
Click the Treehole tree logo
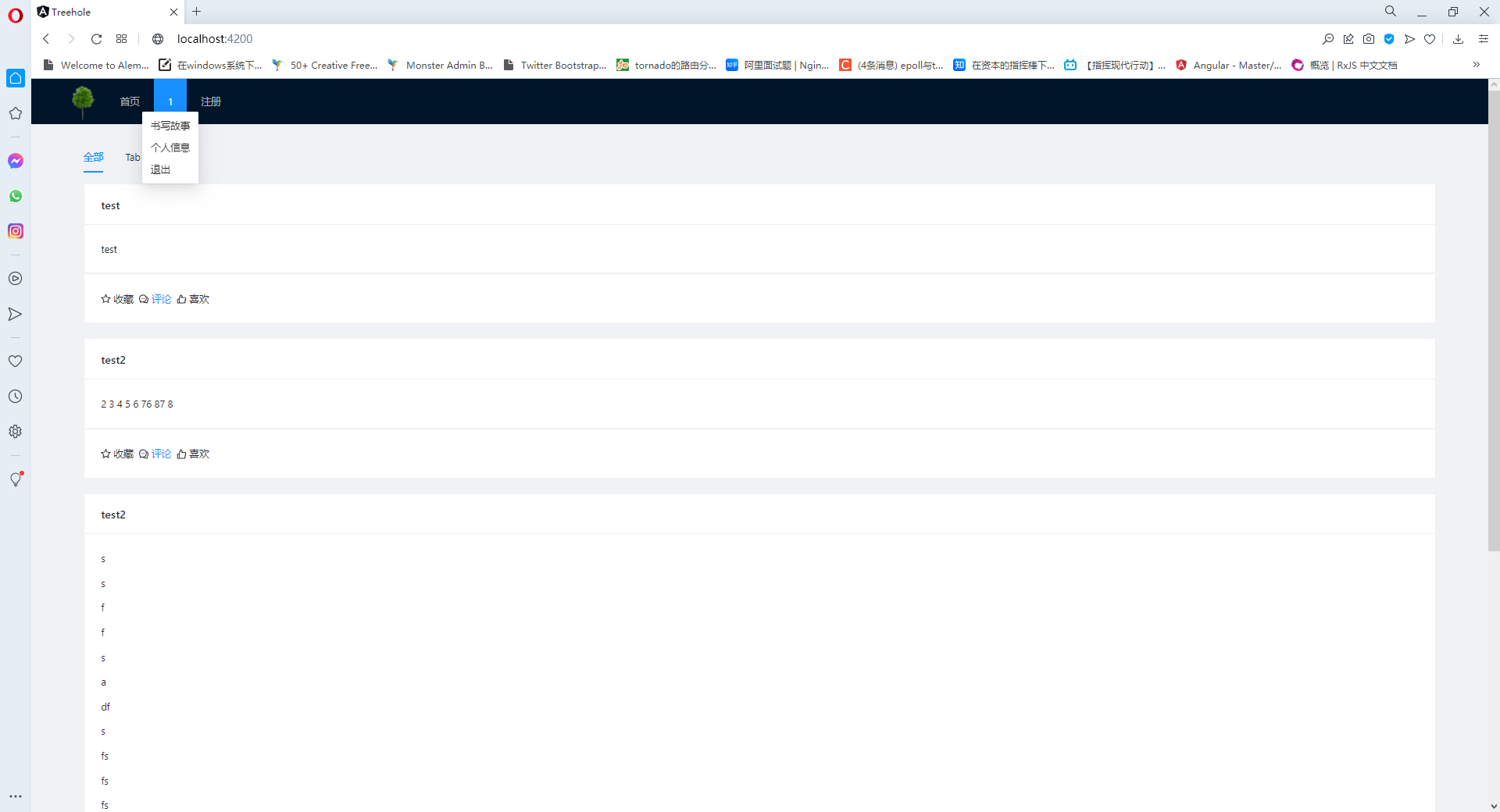[83, 101]
